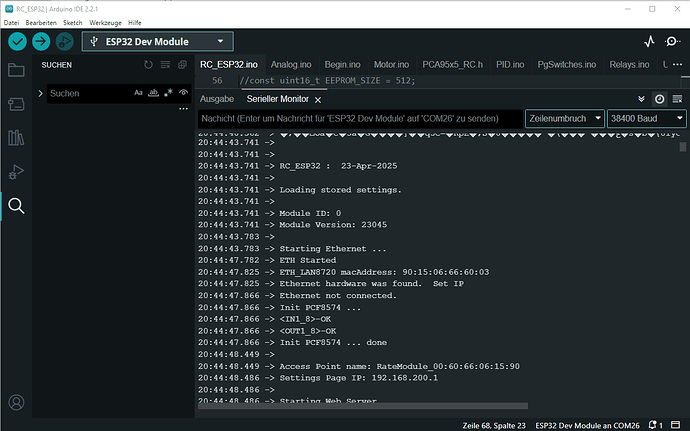Refresh search results in the SUCHEN panel
690x431 pixels.
coord(148,65)
